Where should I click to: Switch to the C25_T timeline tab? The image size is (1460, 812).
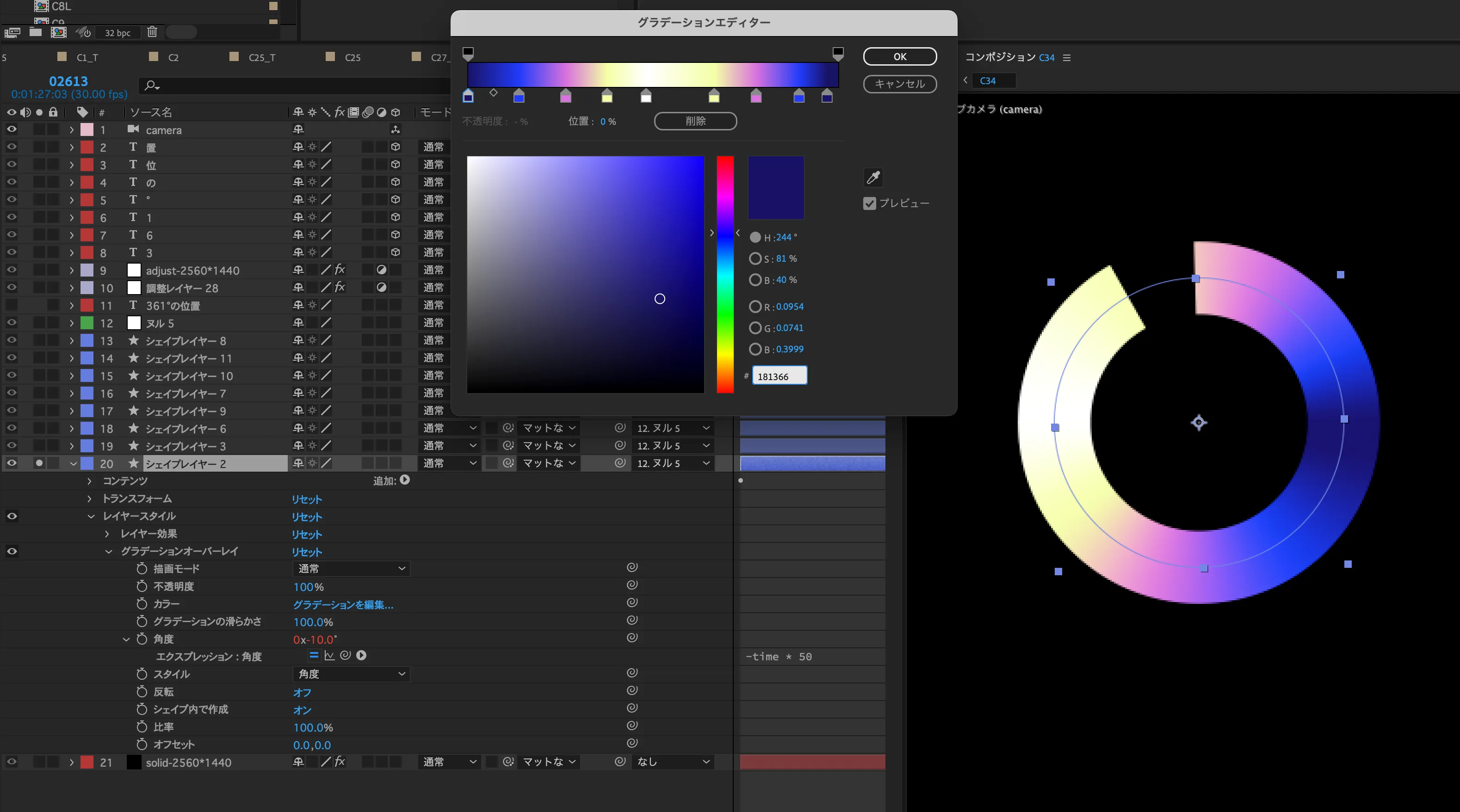[261, 57]
